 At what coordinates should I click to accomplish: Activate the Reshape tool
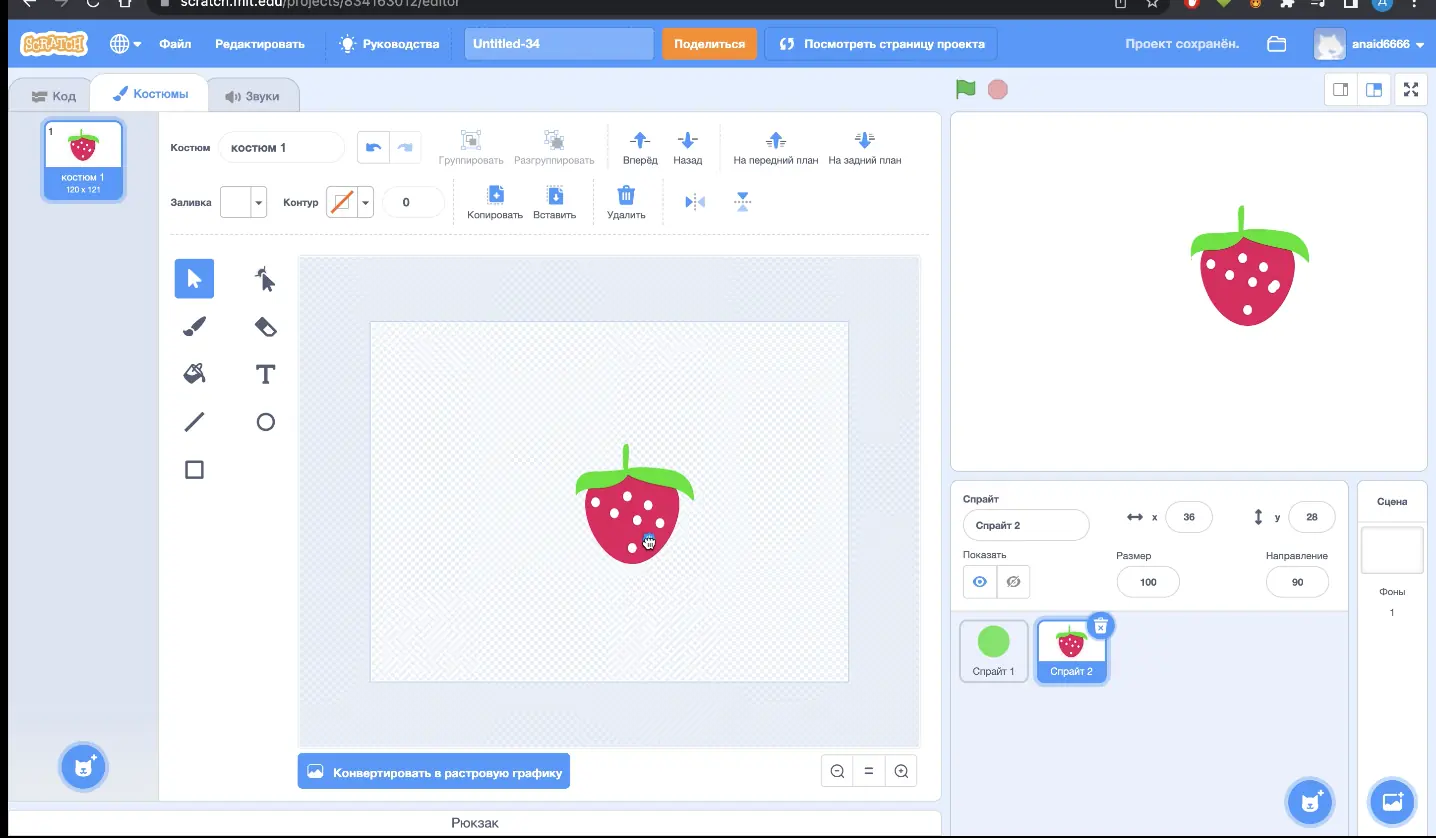265,279
